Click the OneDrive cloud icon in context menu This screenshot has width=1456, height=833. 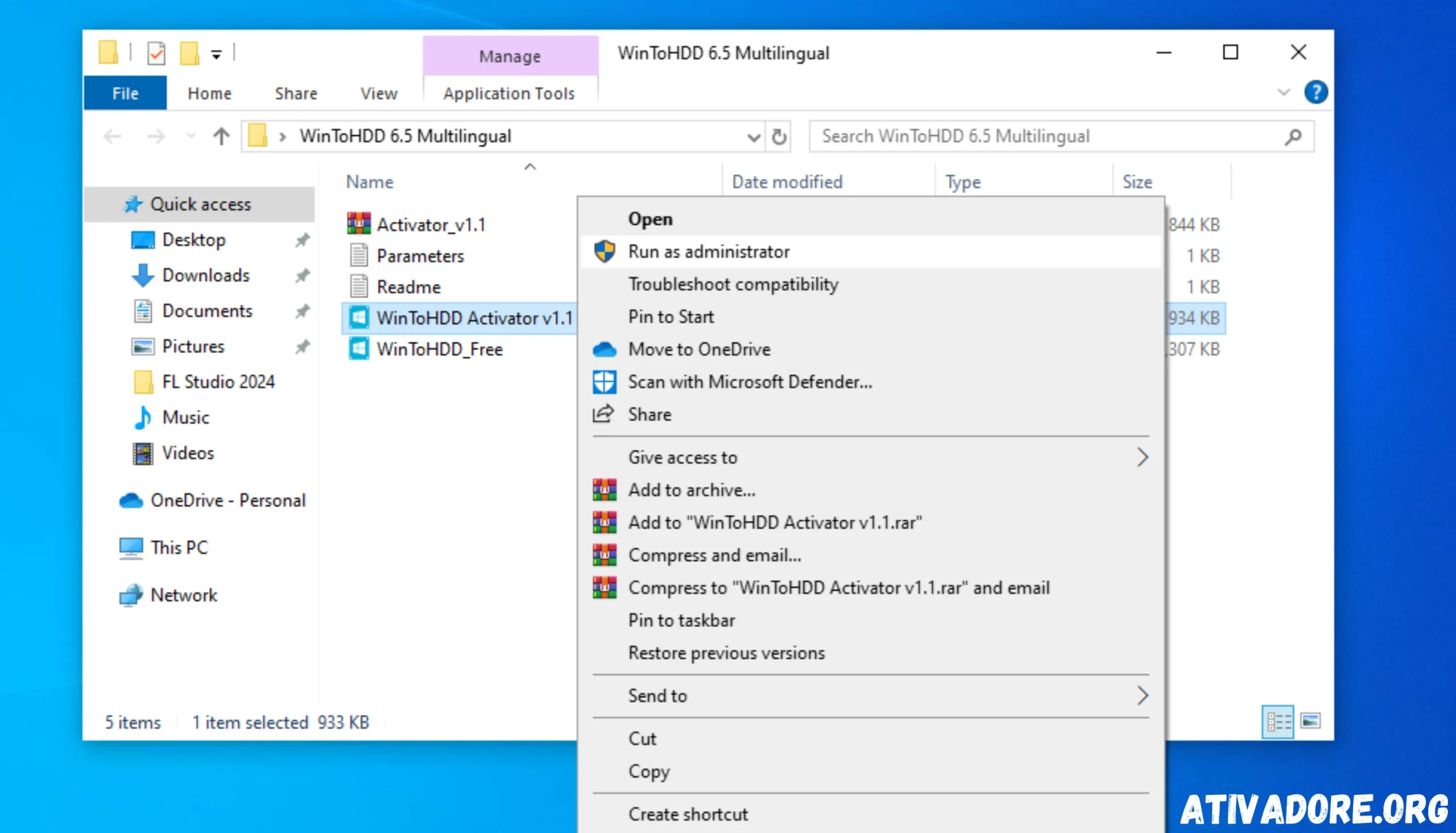pos(604,348)
